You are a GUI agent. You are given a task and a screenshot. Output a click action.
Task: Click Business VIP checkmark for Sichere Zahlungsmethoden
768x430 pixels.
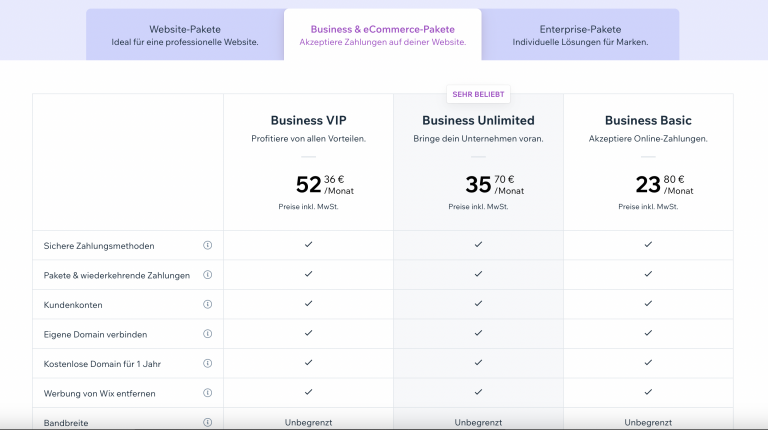click(x=308, y=245)
